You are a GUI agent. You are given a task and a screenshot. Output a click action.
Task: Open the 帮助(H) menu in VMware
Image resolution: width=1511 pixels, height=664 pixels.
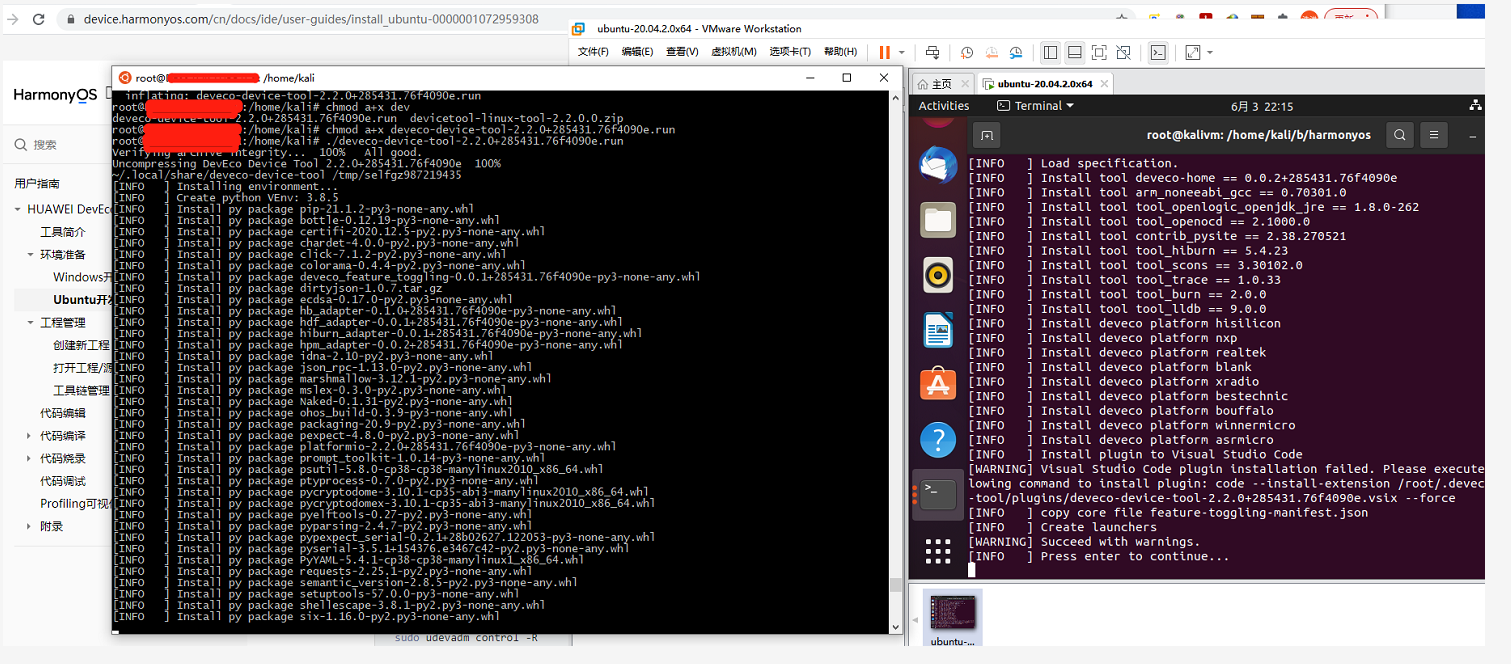[x=840, y=52]
